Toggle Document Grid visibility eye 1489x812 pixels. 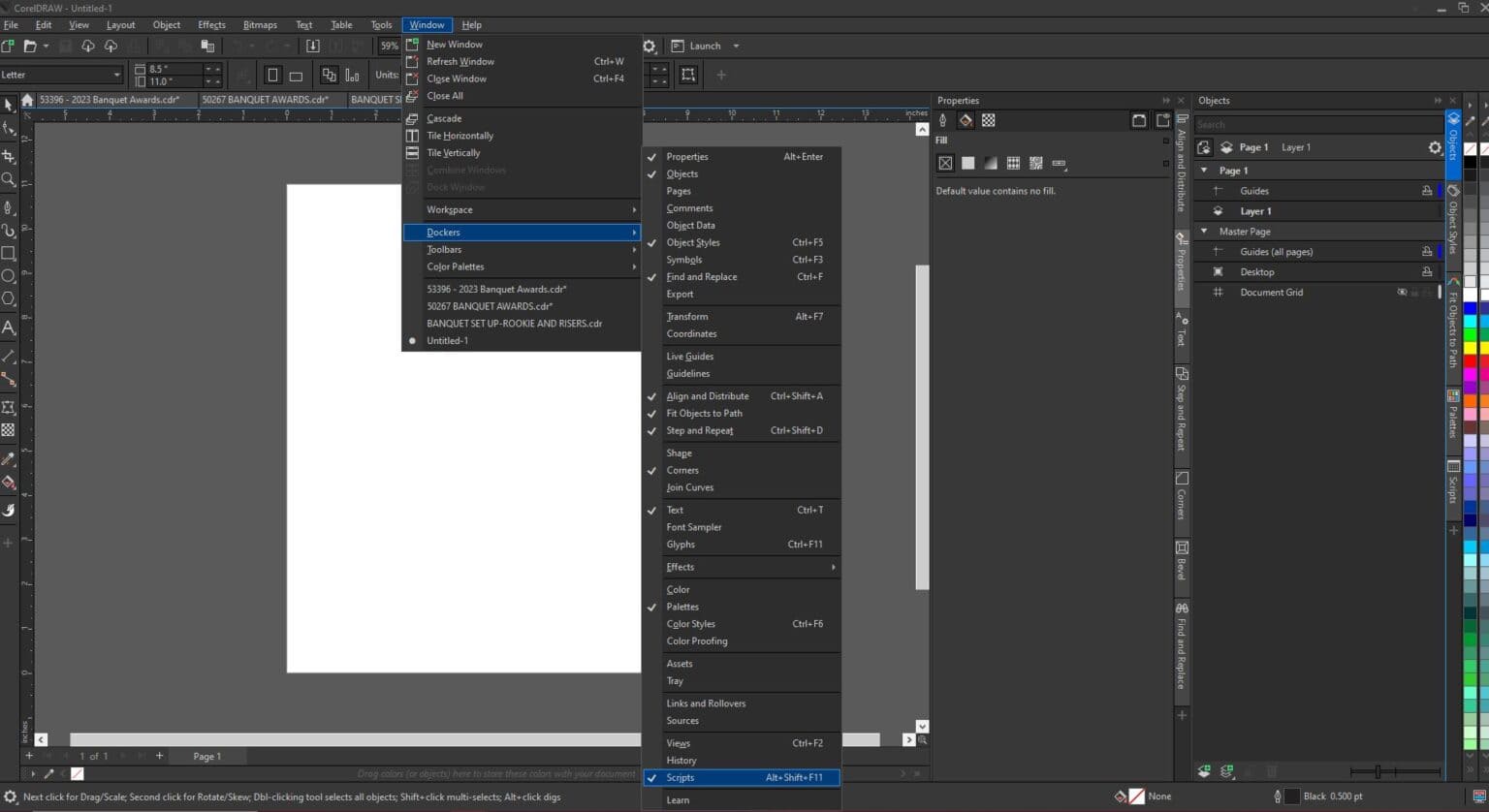tap(1402, 292)
